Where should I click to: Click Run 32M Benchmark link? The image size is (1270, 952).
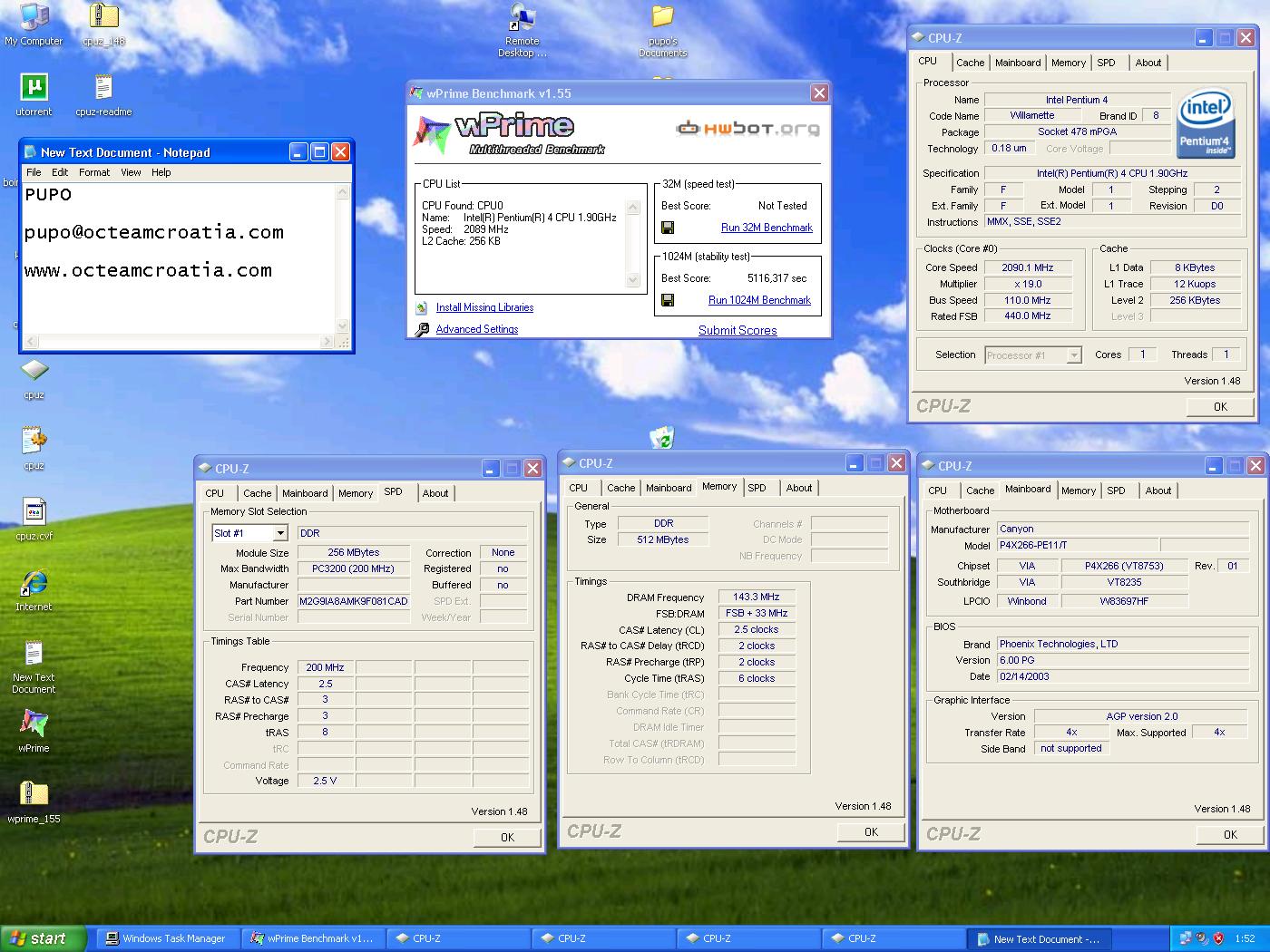[x=767, y=228]
